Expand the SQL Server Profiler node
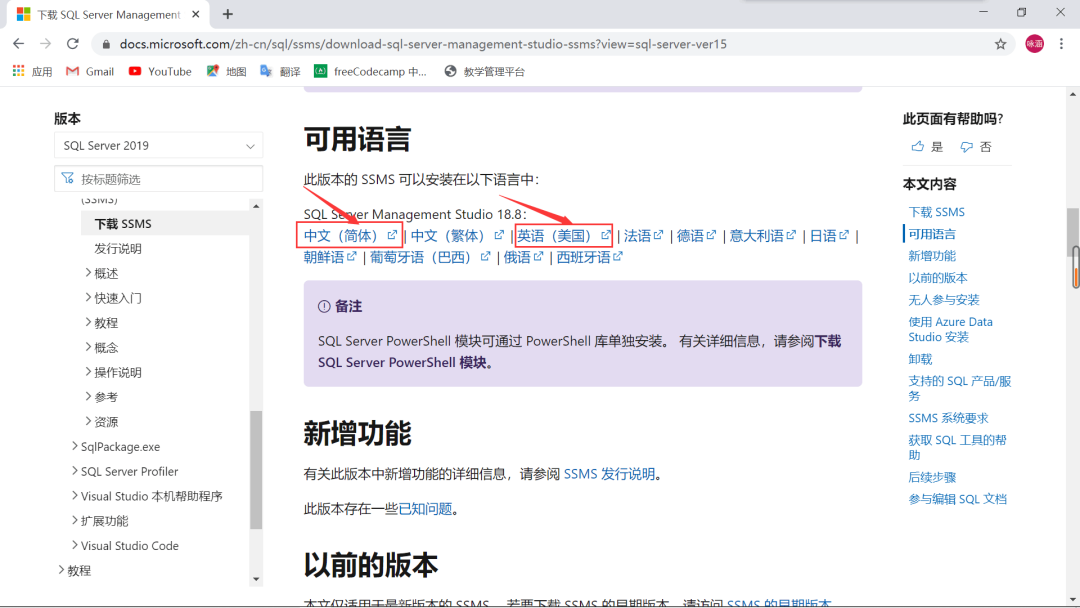 (74, 471)
